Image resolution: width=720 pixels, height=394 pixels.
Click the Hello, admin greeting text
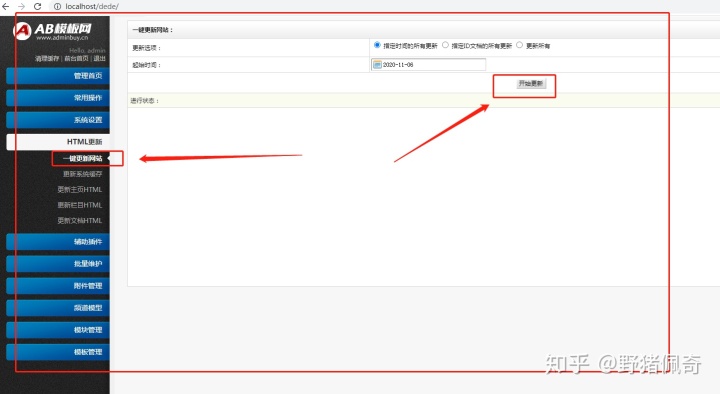coord(87,51)
